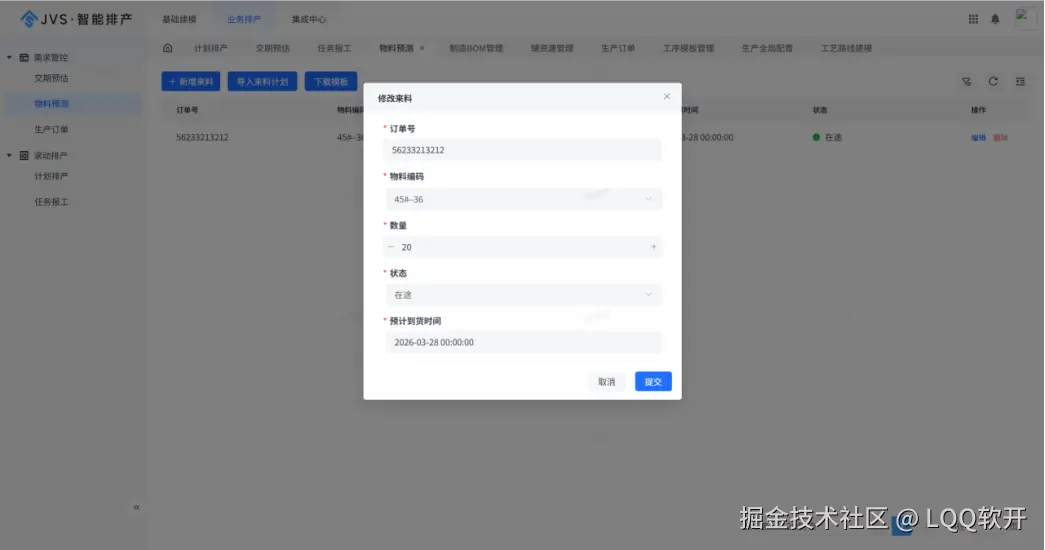Click the 删除 link in row 56233213212
This screenshot has height=550, width=1045.
1000,137
